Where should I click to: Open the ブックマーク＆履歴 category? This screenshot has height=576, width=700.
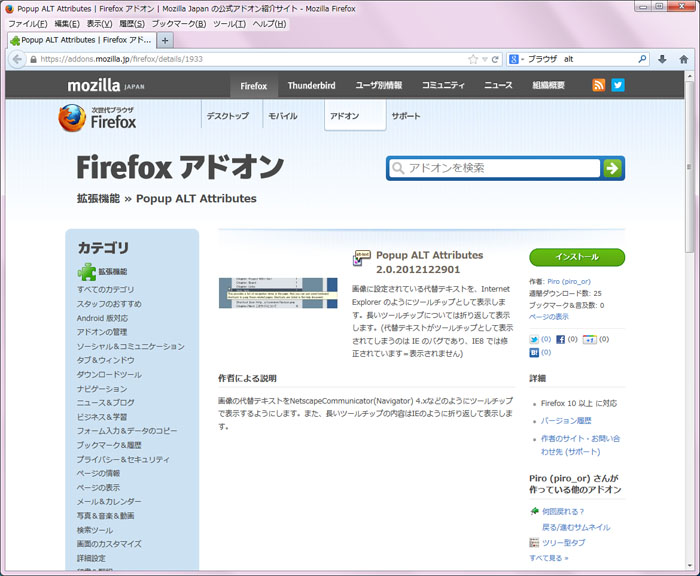point(109,445)
